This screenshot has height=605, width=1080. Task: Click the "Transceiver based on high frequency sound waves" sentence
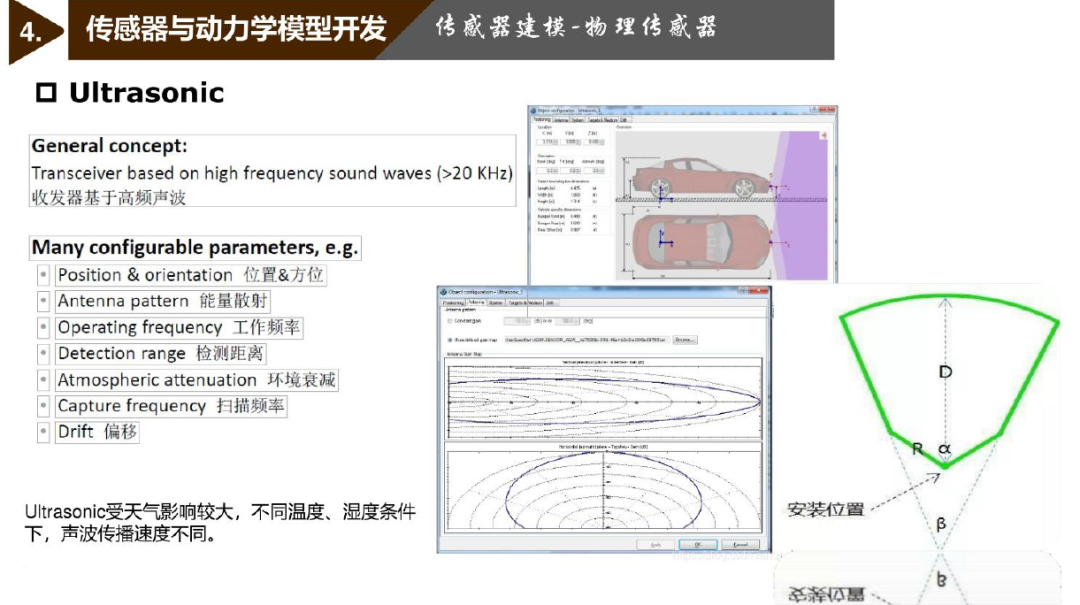point(271,173)
